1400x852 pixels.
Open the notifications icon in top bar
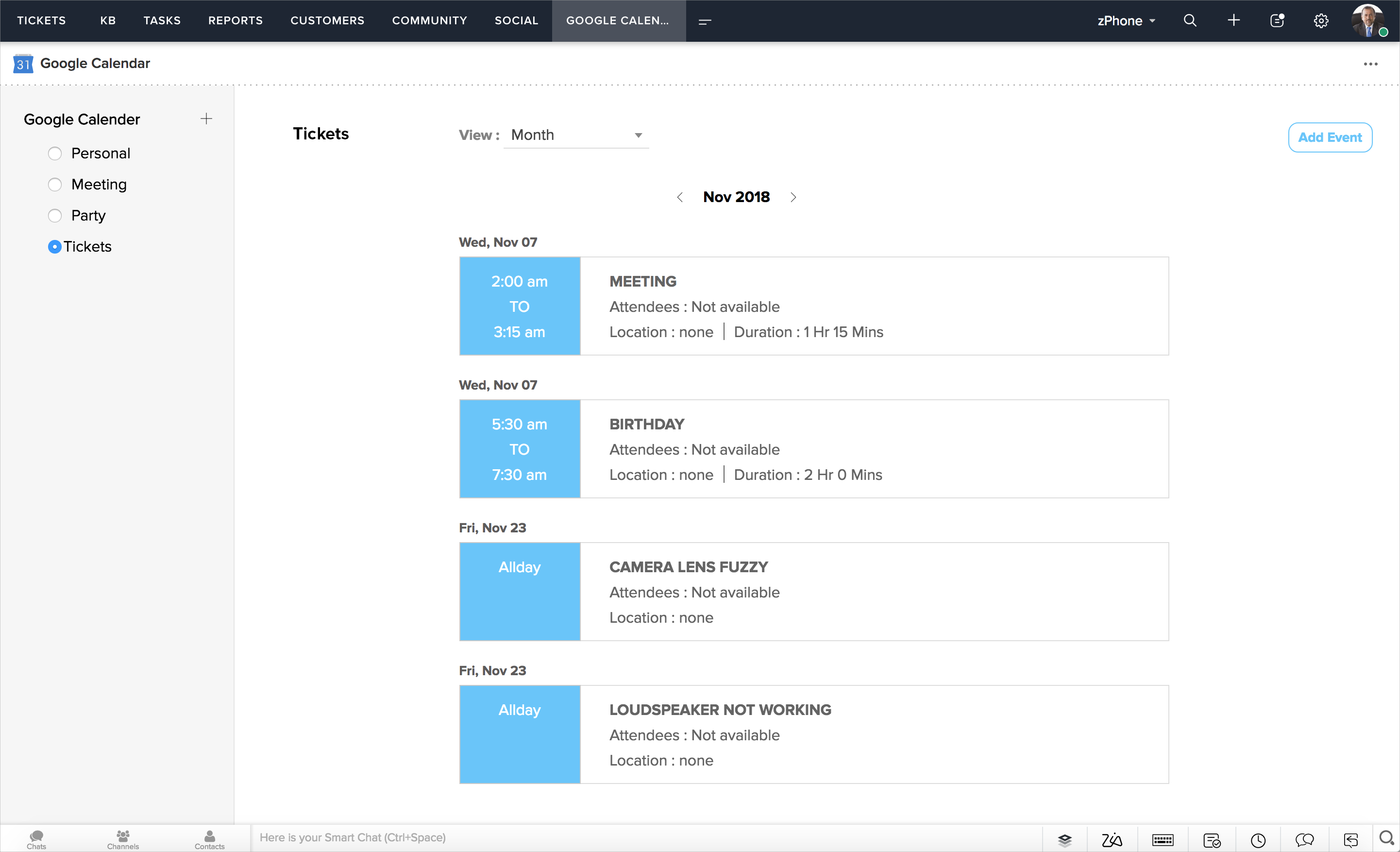coord(1277,20)
